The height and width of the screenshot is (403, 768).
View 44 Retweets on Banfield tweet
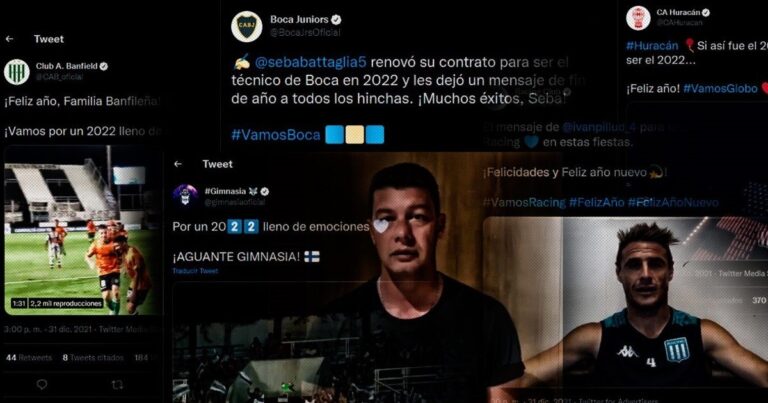click(29, 357)
